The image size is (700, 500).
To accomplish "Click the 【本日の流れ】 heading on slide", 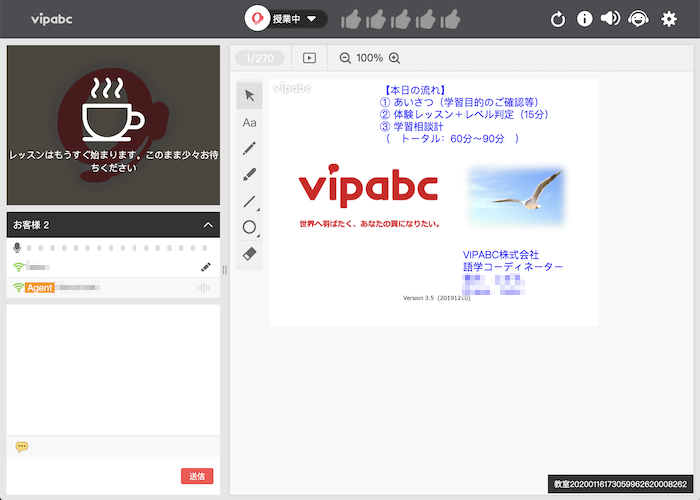I will [415, 90].
